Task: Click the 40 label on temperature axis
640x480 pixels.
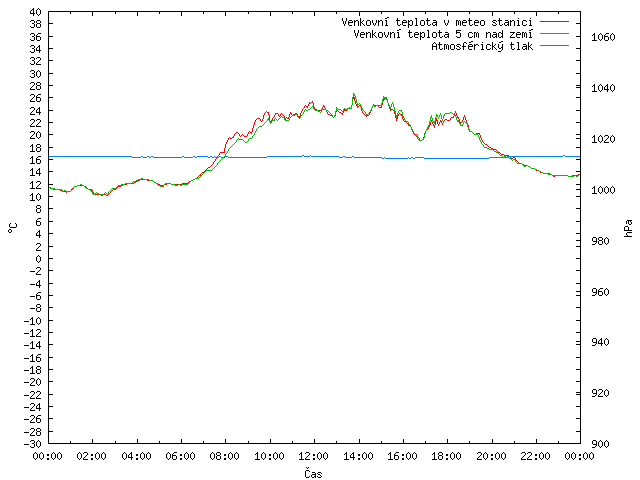Action: pos(36,12)
